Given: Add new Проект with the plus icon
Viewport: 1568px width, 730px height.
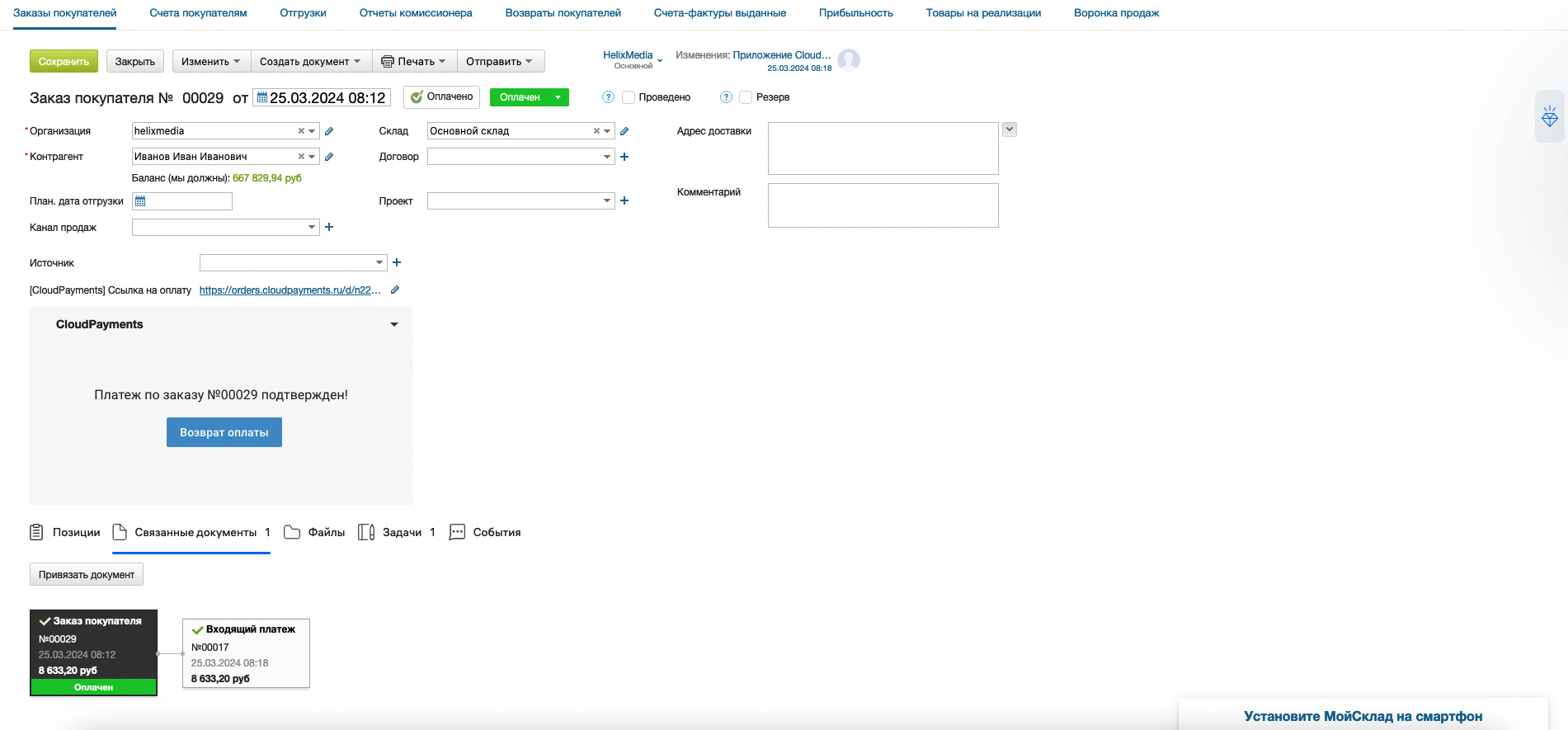Looking at the screenshot, I should pyautogui.click(x=624, y=200).
